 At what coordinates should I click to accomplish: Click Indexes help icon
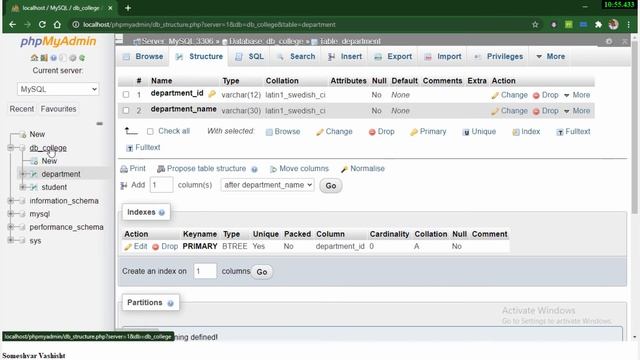[162, 212]
